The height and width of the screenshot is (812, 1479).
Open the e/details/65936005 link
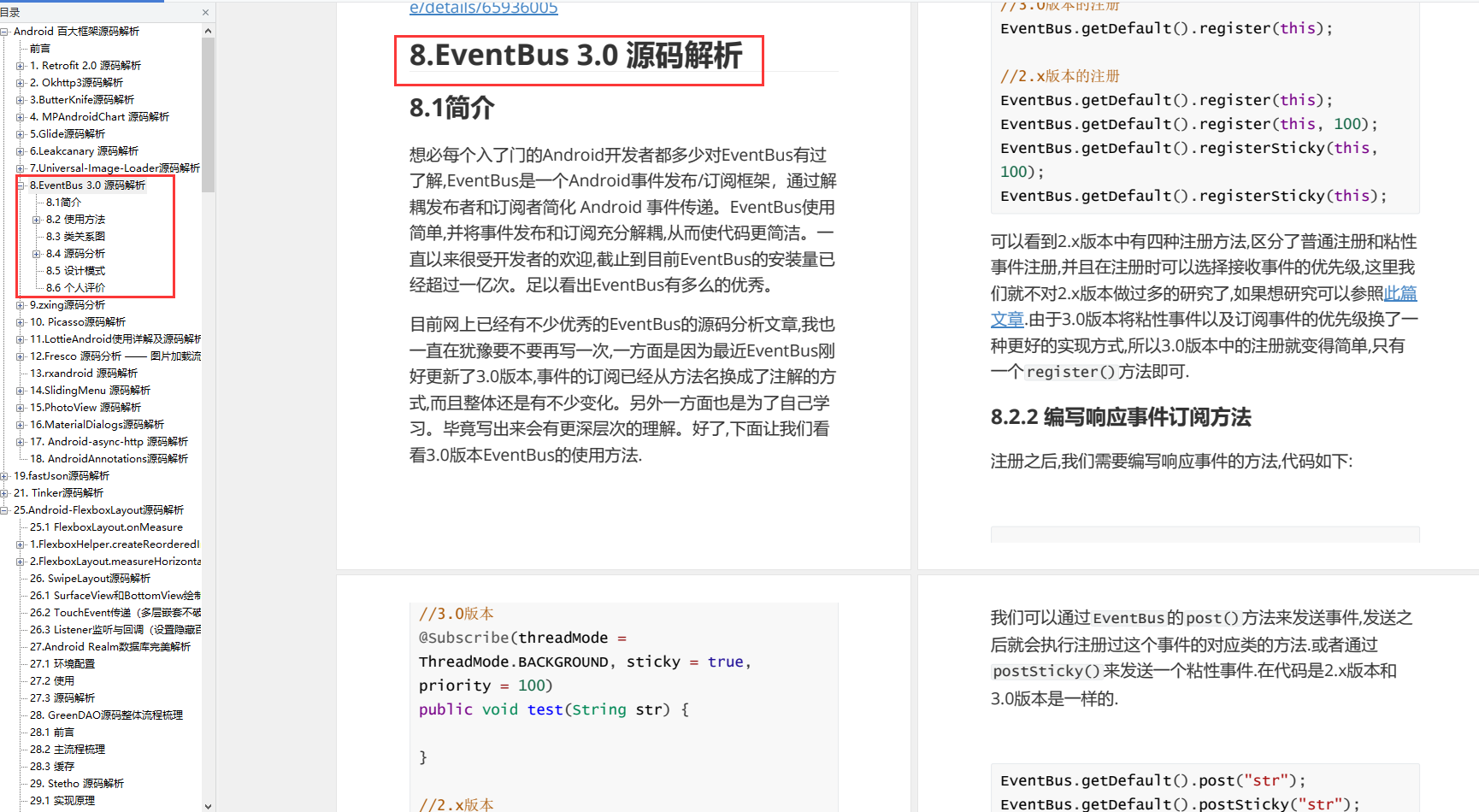pyautogui.click(x=484, y=8)
